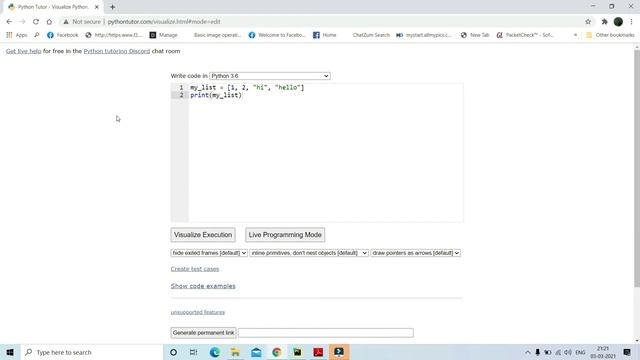Open the Python 3.6 language dropdown

click(x=270, y=76)
